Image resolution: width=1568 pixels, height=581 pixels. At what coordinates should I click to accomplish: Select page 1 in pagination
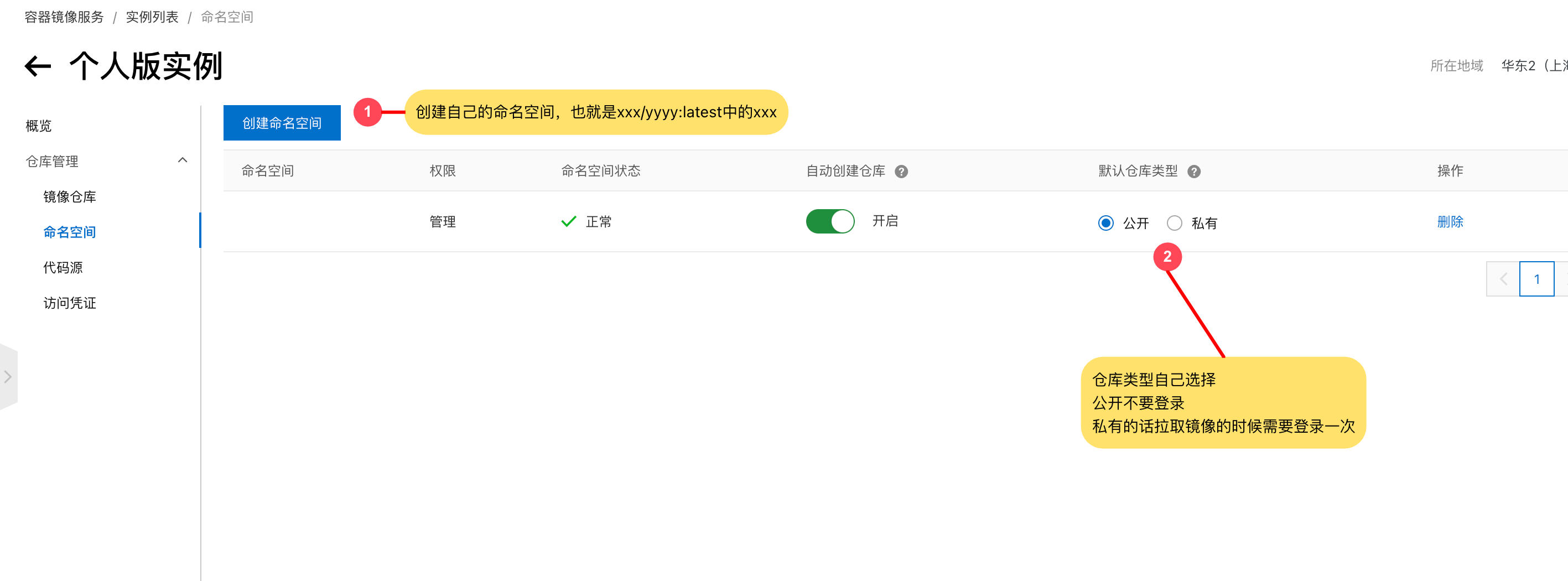pyautogui.click(x=1536, y=279)
